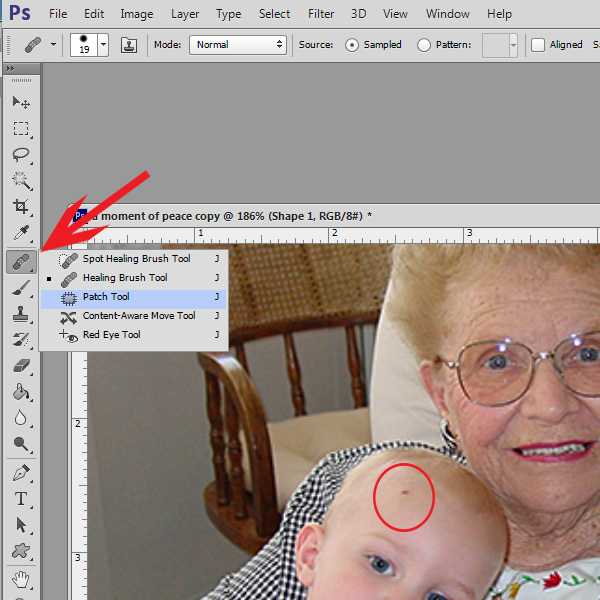Click the Photoshop Ps logo
The image size is (600, 600).
point(20,13)
